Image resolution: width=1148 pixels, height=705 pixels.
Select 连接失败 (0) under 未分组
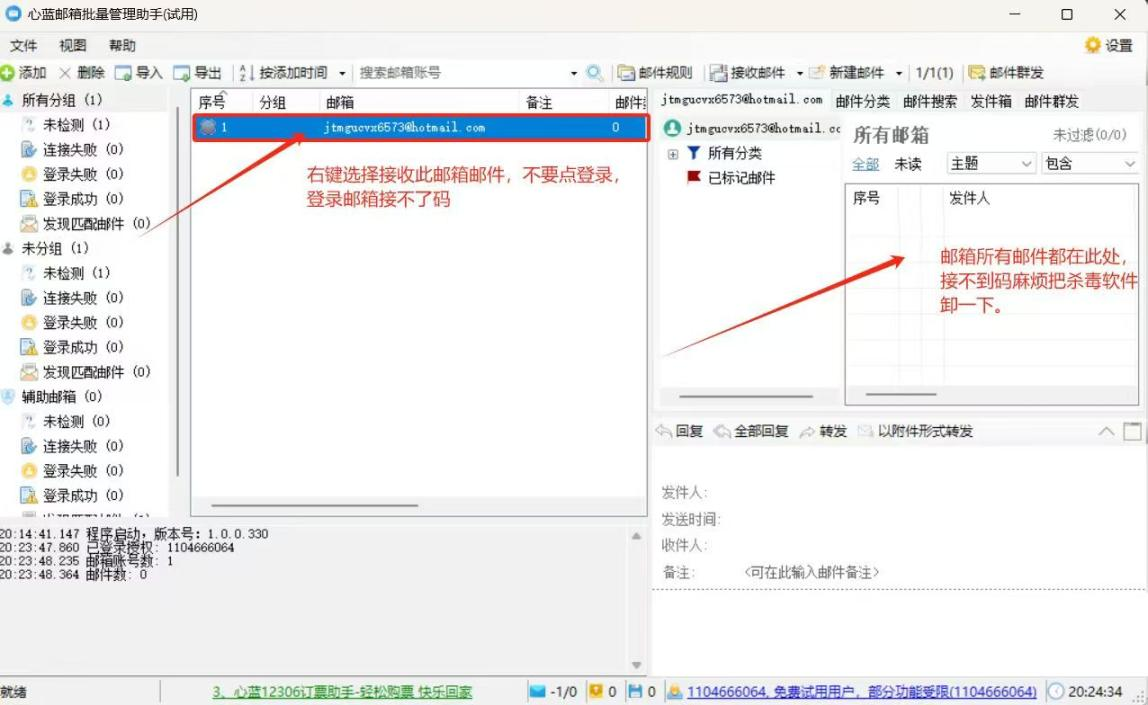coord(82,298)
